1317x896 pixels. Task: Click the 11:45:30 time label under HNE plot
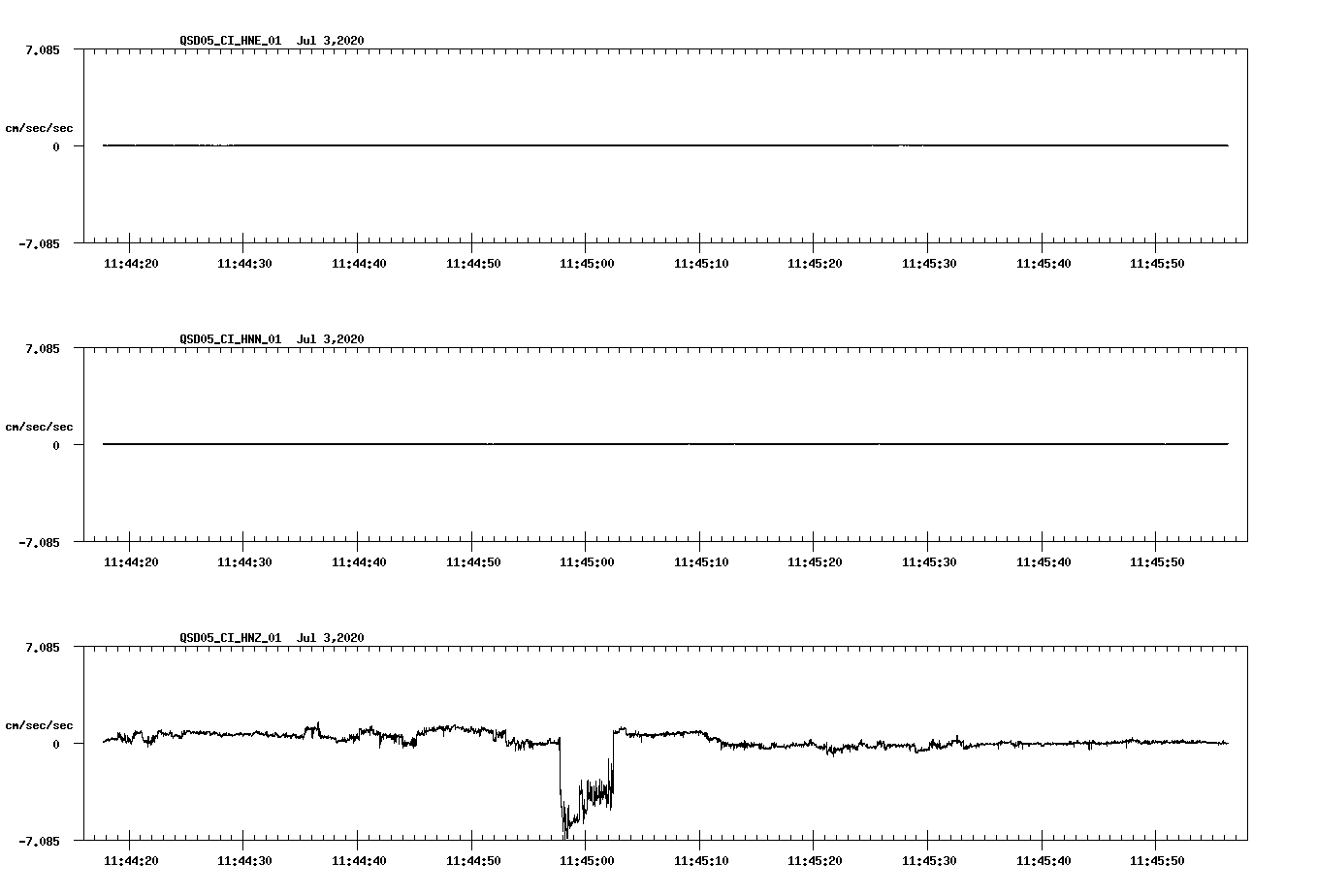pos(929,264)
